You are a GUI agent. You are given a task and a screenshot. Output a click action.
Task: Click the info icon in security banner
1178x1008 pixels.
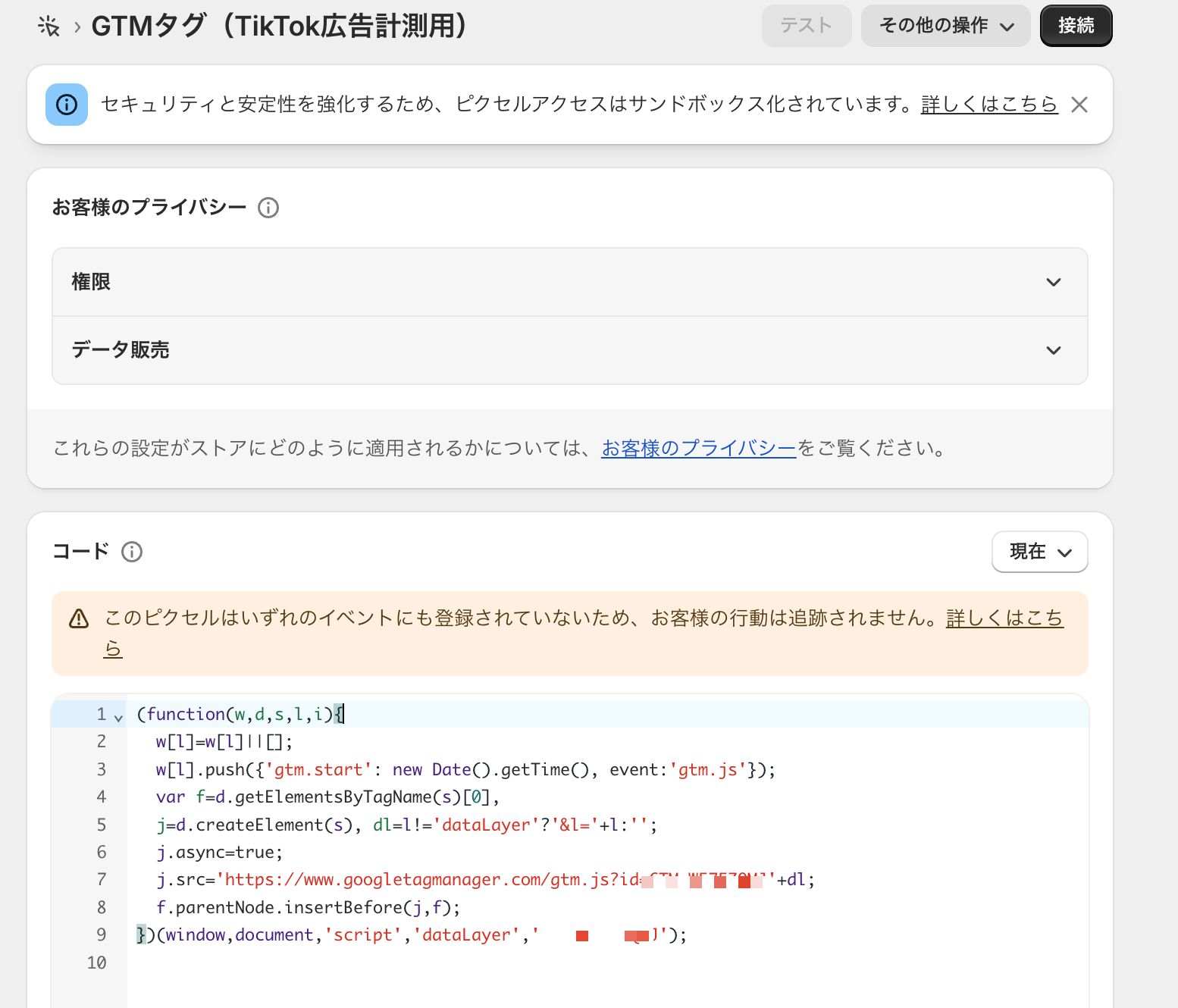pyautogui.click(x=67, y=105)
